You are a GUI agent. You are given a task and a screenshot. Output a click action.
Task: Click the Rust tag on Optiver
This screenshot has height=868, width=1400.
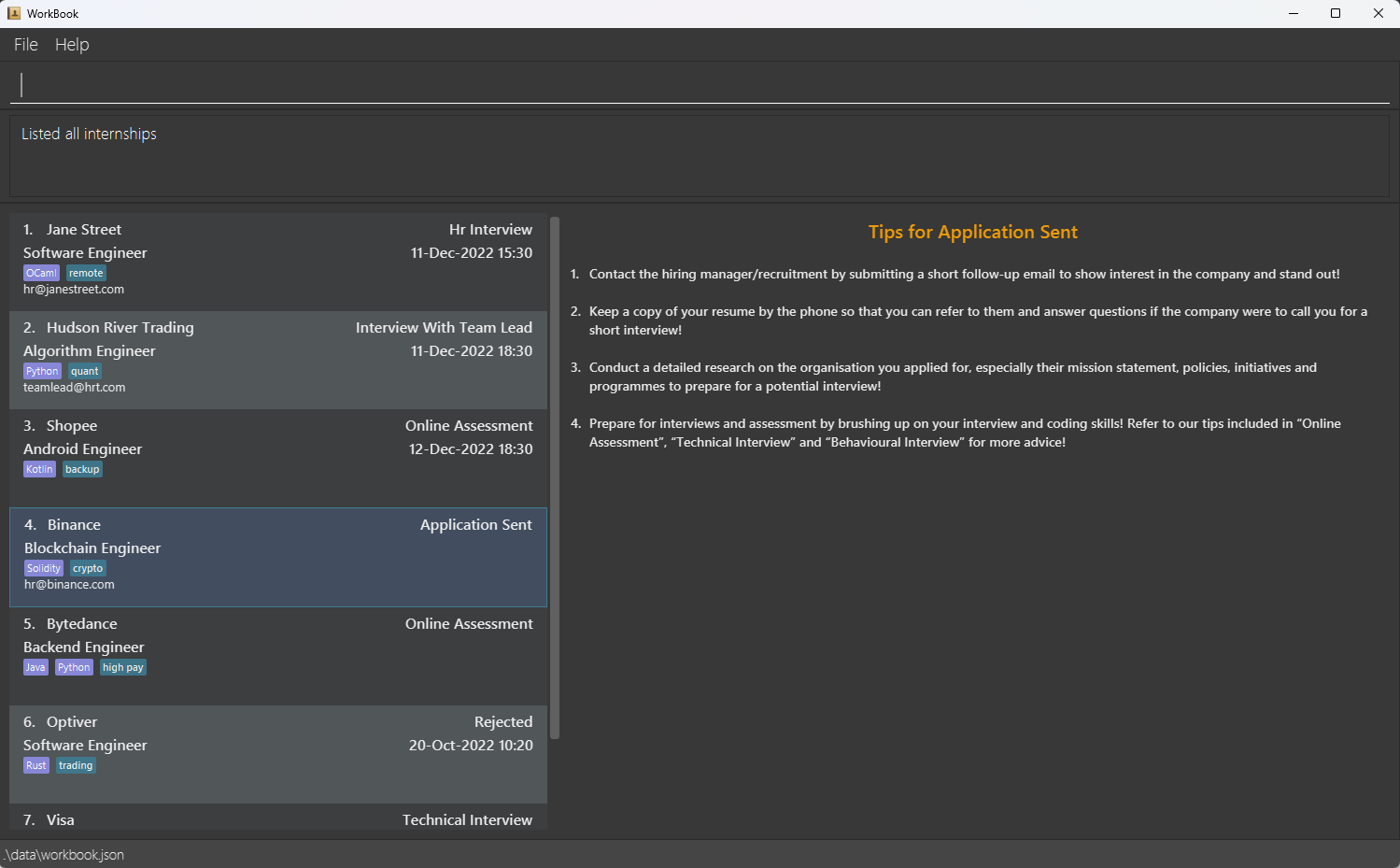(36, 765)
